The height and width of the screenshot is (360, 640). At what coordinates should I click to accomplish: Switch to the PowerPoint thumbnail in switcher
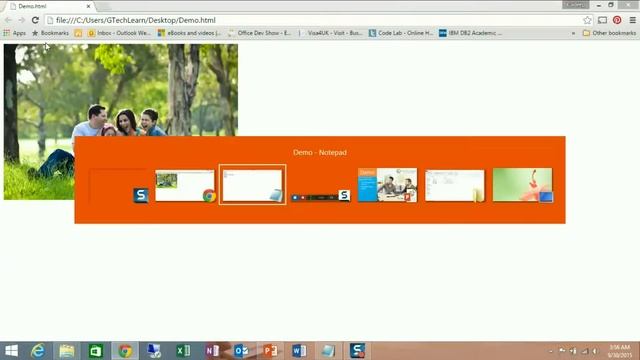tap(387, 185)
